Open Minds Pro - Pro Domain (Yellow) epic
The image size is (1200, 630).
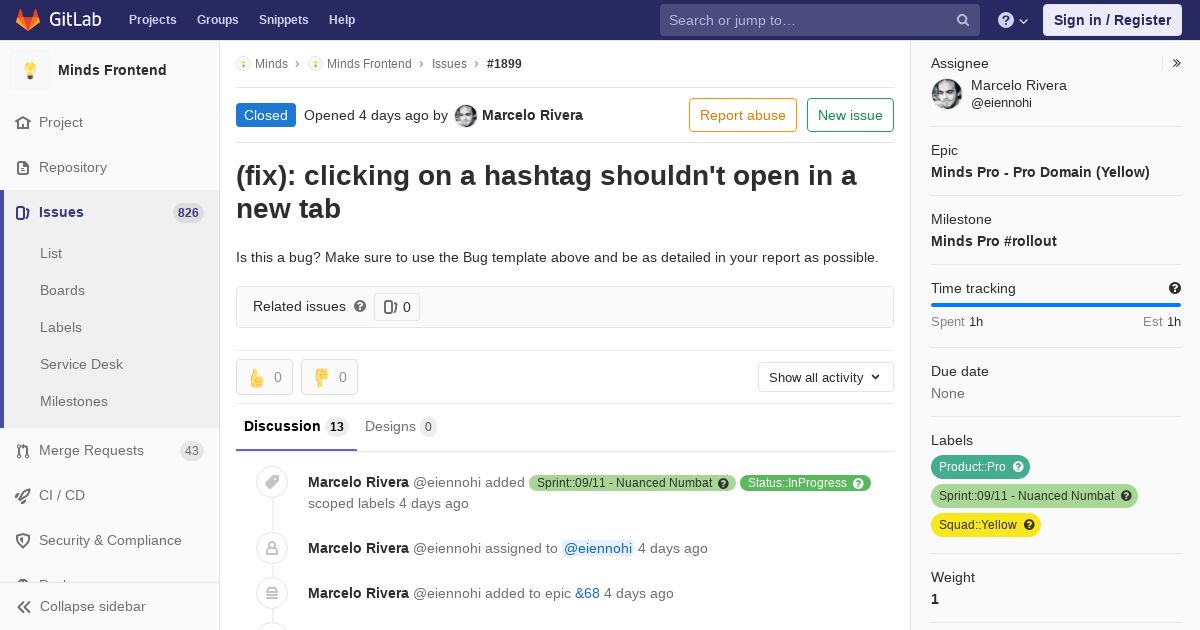(x=1040, y=172)
